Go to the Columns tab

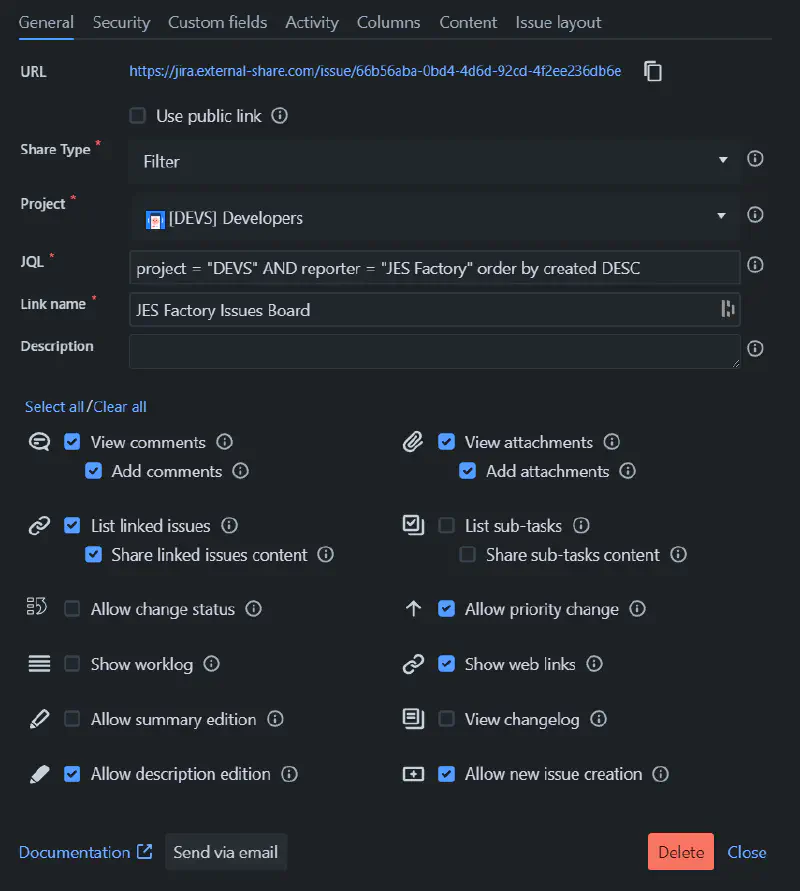[x=389, y=23]
